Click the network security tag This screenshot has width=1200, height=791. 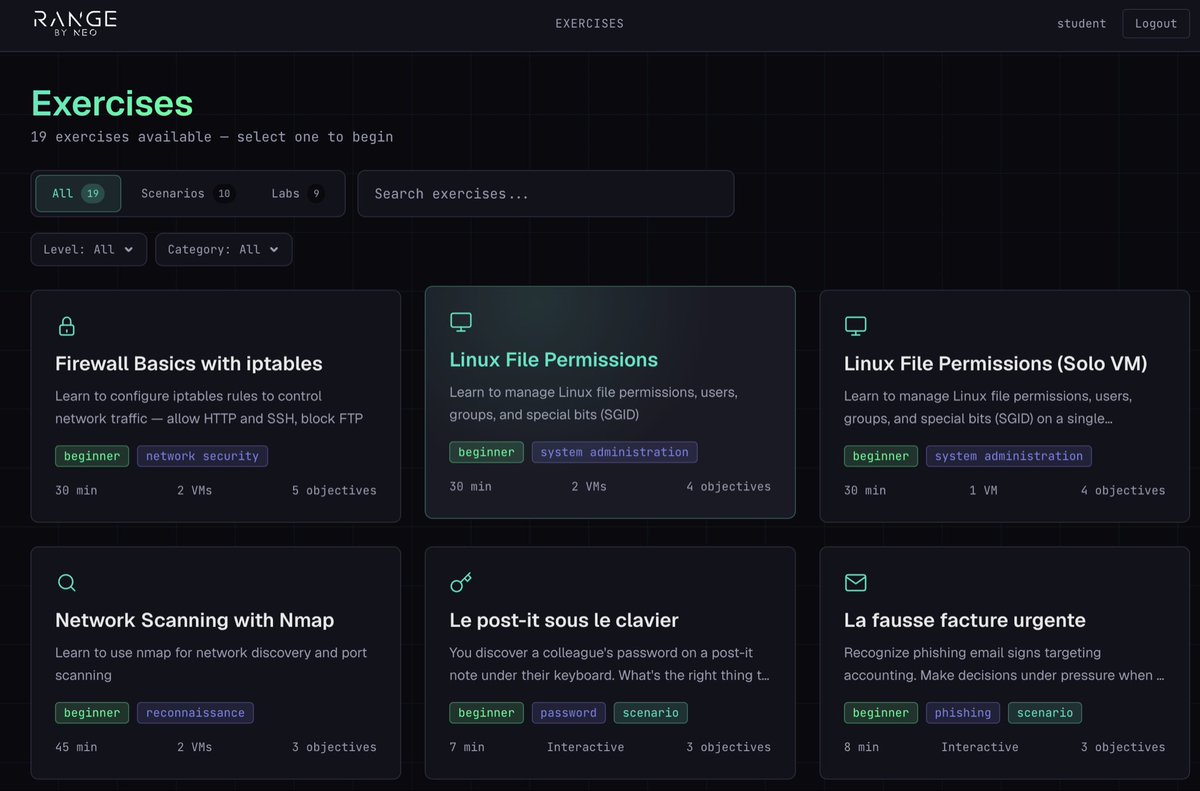pyautogui.click(x=202, y=456)
